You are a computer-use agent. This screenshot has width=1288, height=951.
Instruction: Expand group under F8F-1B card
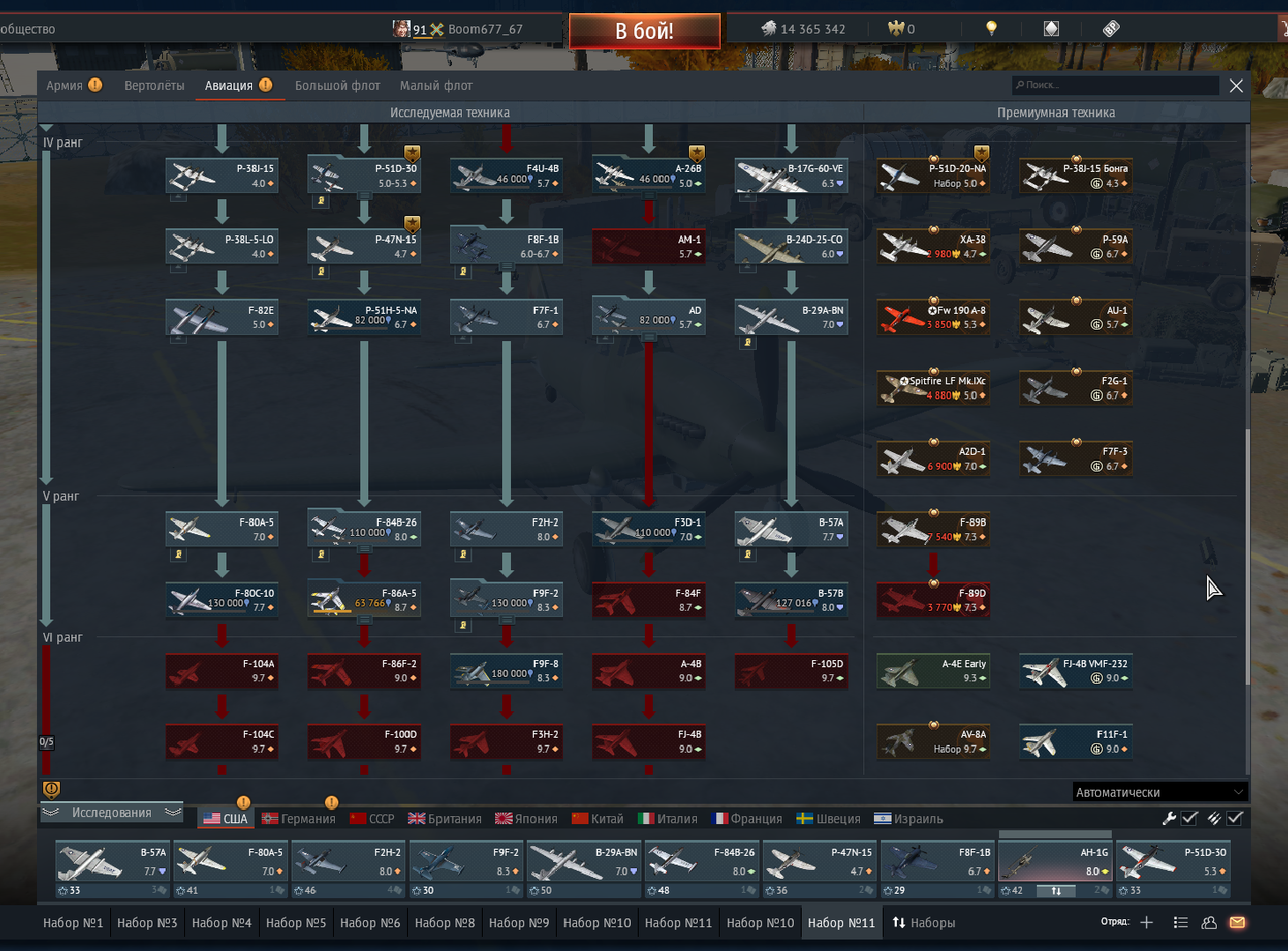tap(507, 265)
